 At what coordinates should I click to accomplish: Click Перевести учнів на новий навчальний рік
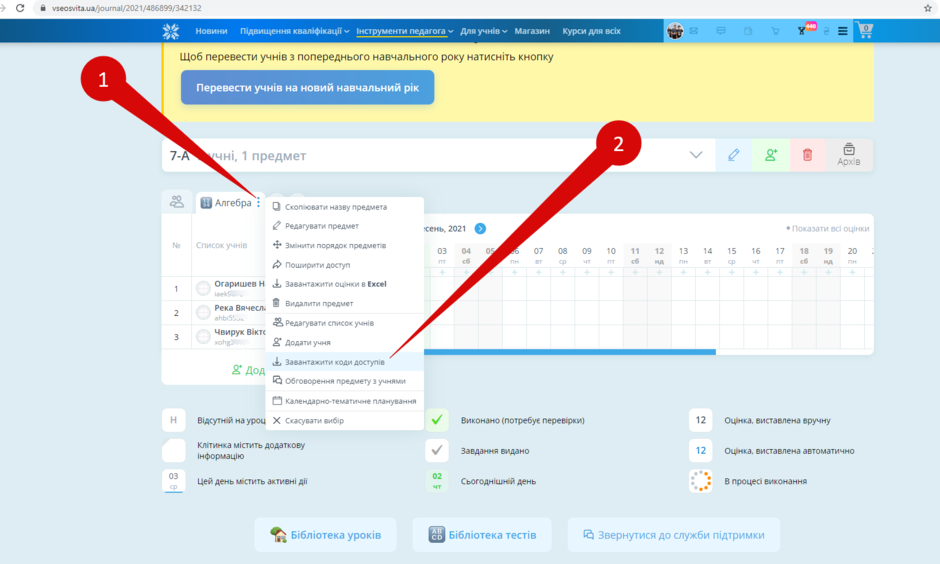[x=308, y=88]
